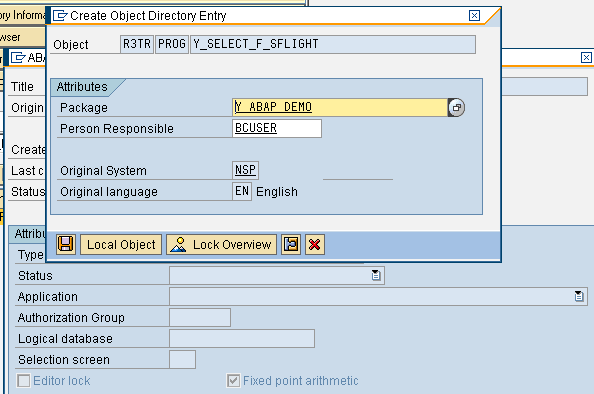Click the dialog title bar icon

(60, 16)
